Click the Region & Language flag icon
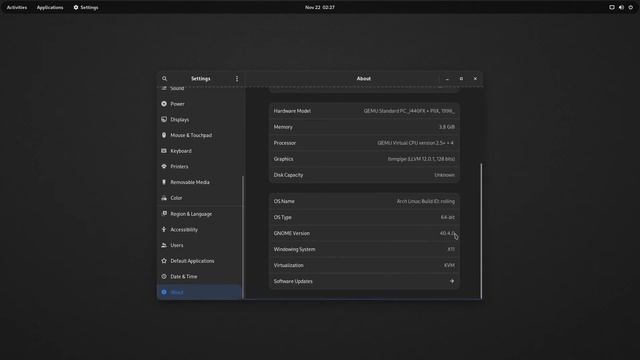 164,213
